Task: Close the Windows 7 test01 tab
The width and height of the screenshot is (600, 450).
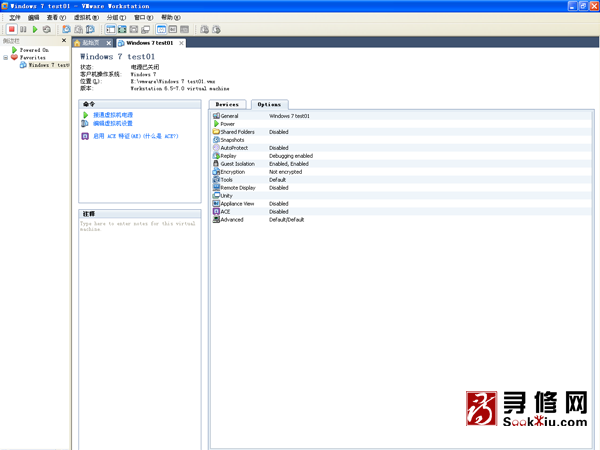Action: (181, 43)
